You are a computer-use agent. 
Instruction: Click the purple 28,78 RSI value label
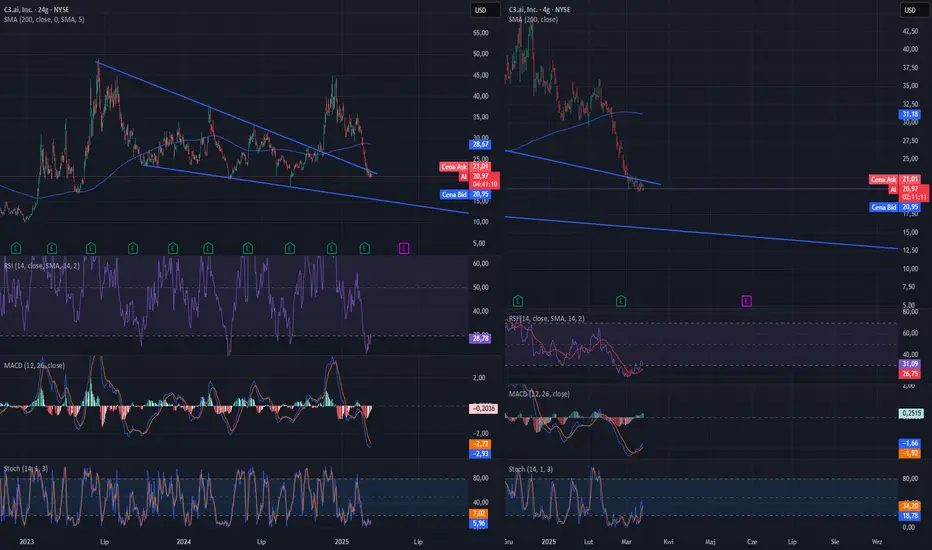click(480, 338)
